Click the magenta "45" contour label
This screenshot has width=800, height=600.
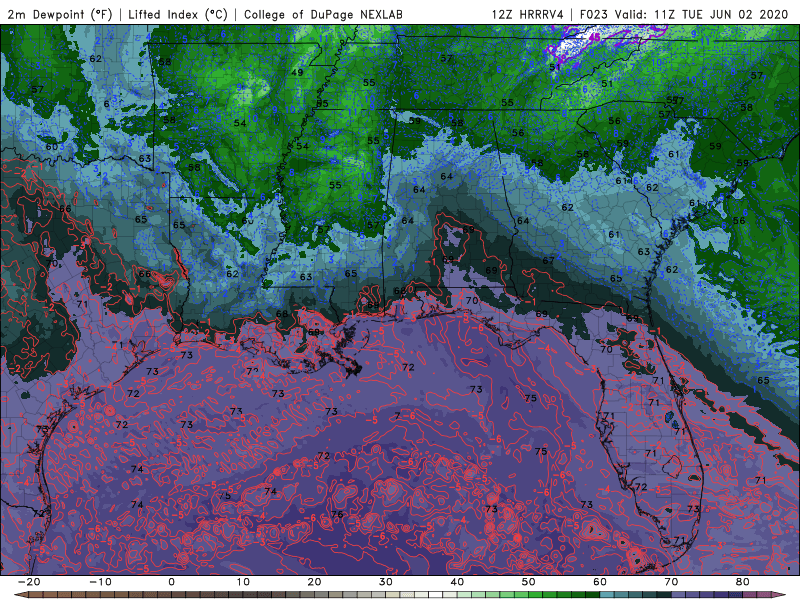(594, 37)
